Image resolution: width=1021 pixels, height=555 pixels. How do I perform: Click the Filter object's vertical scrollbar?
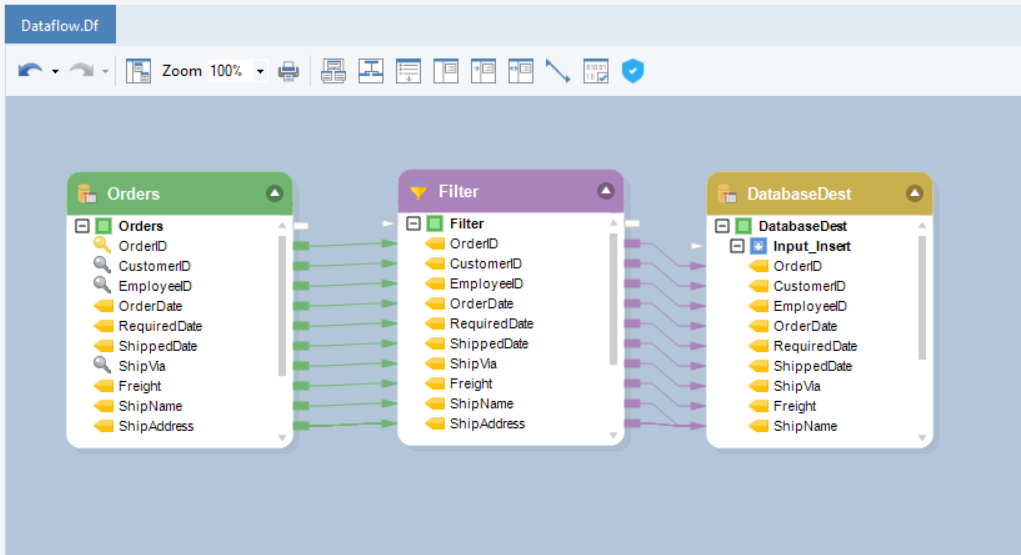click(613, 300)
